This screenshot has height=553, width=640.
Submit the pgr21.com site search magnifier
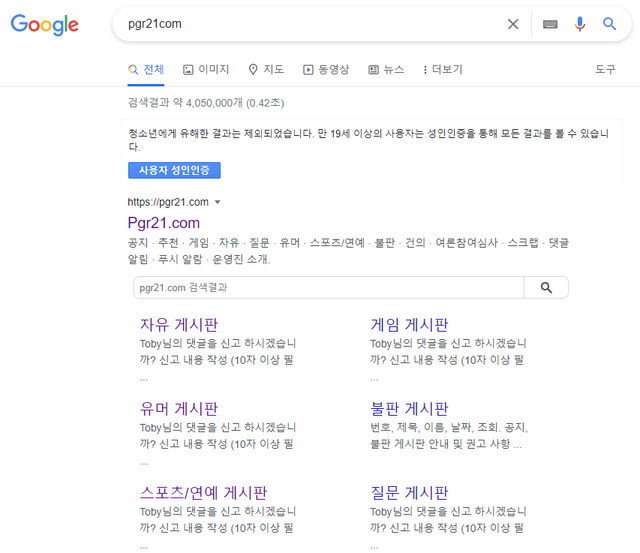(x=546, y=288)
